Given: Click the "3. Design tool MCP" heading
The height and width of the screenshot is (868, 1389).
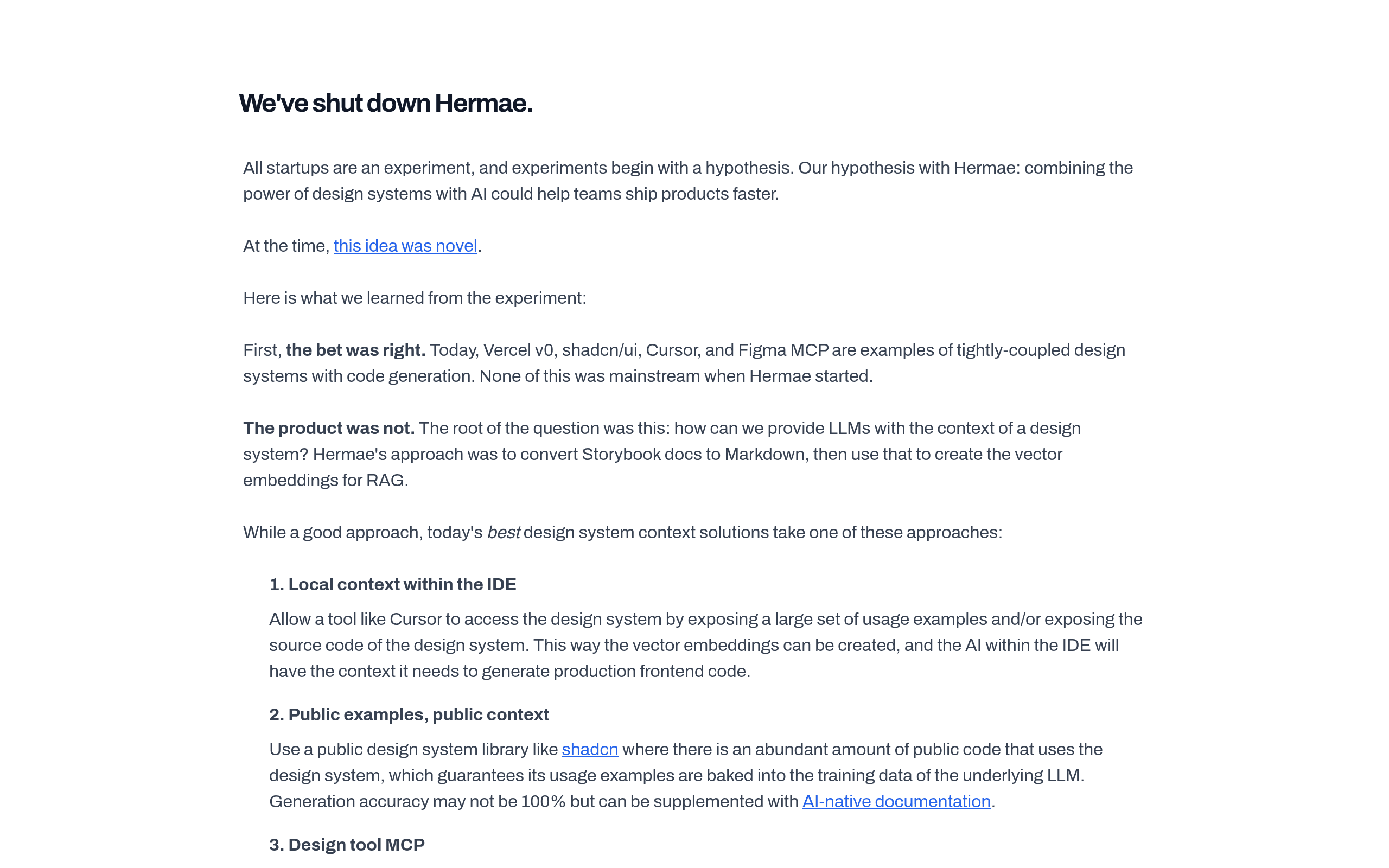Looking at the screenshot, I should (347, 845).
